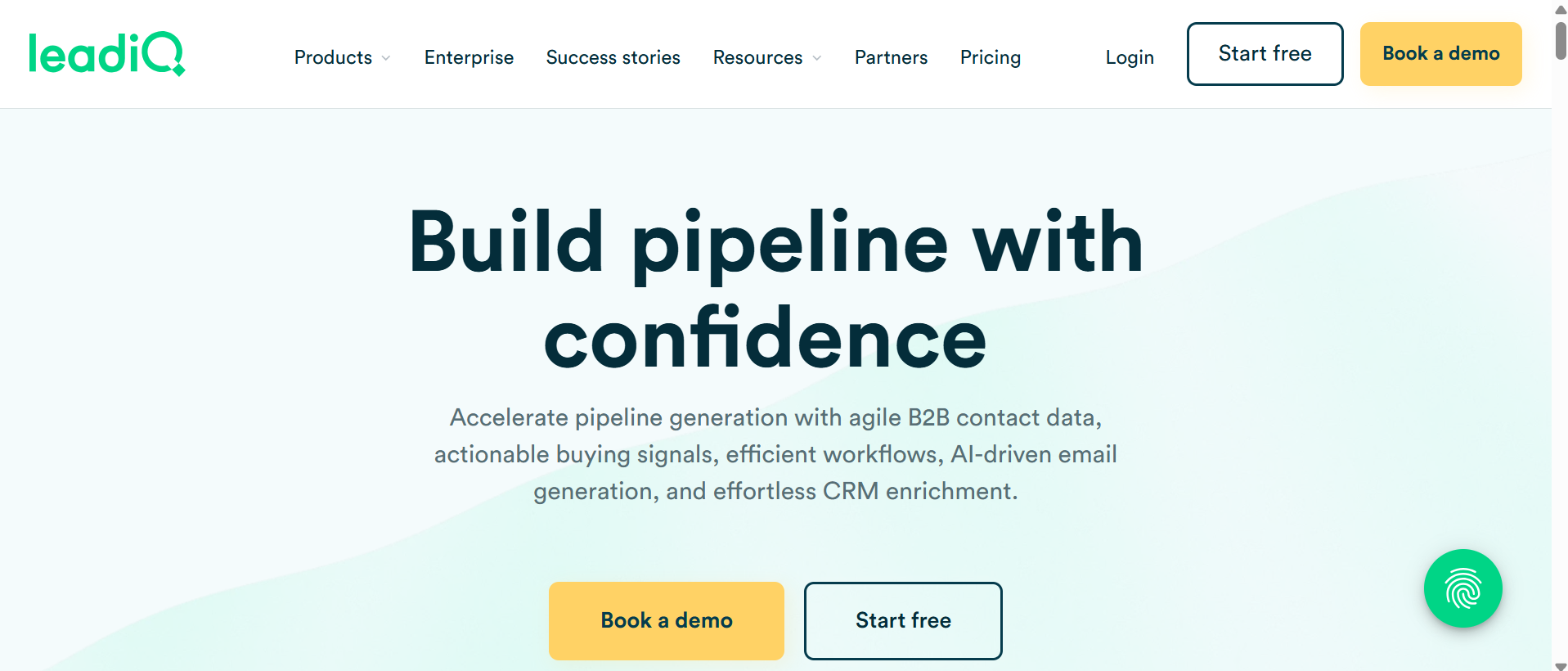Open Success stories in the navigation
This screenshot has height=671, width=1568.
click(613, 57)
